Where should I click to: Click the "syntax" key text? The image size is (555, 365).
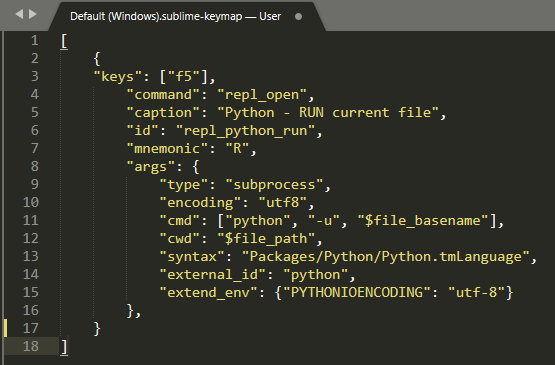click(192, 256)
